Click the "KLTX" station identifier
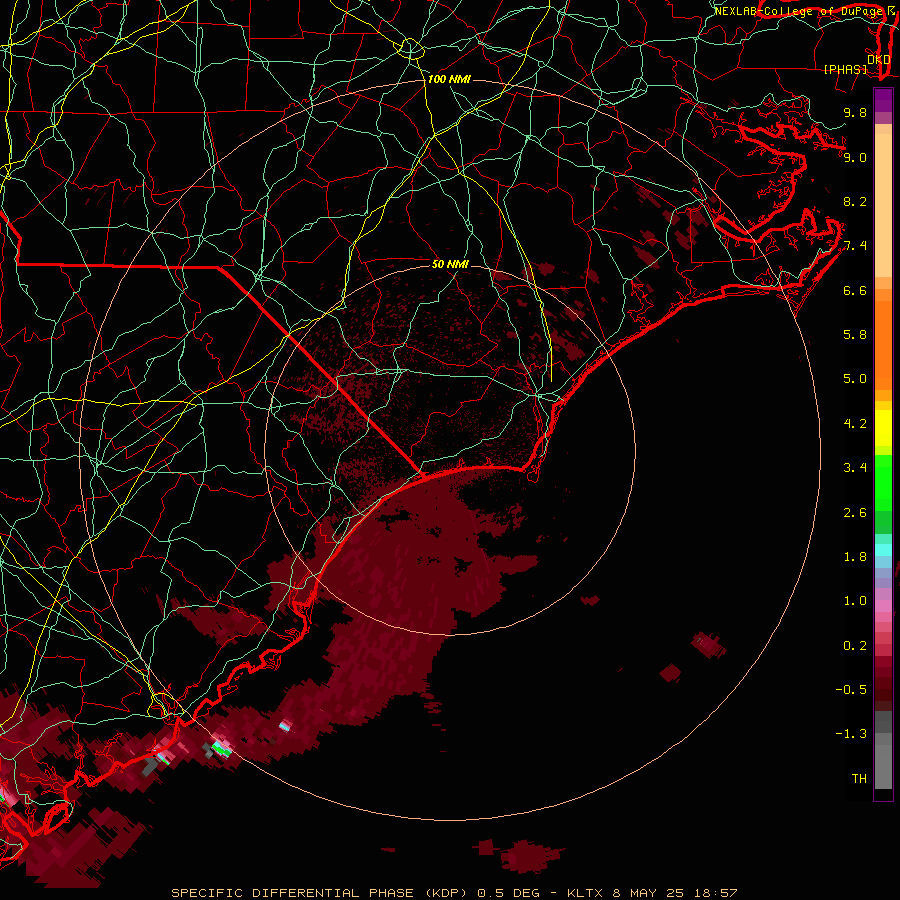This screenshot has height=900, width=900. (585, 893)
